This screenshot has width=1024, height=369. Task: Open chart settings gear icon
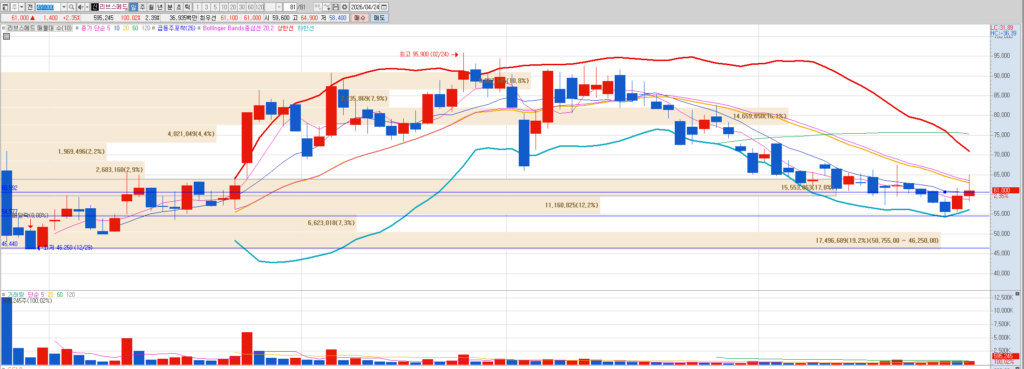pos(344,7)
